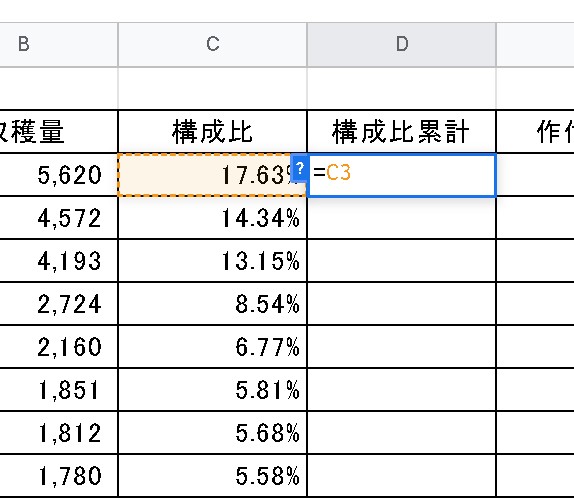Click empty column D cell beside 14.34%
574x498 pixels.
(402, 218)
